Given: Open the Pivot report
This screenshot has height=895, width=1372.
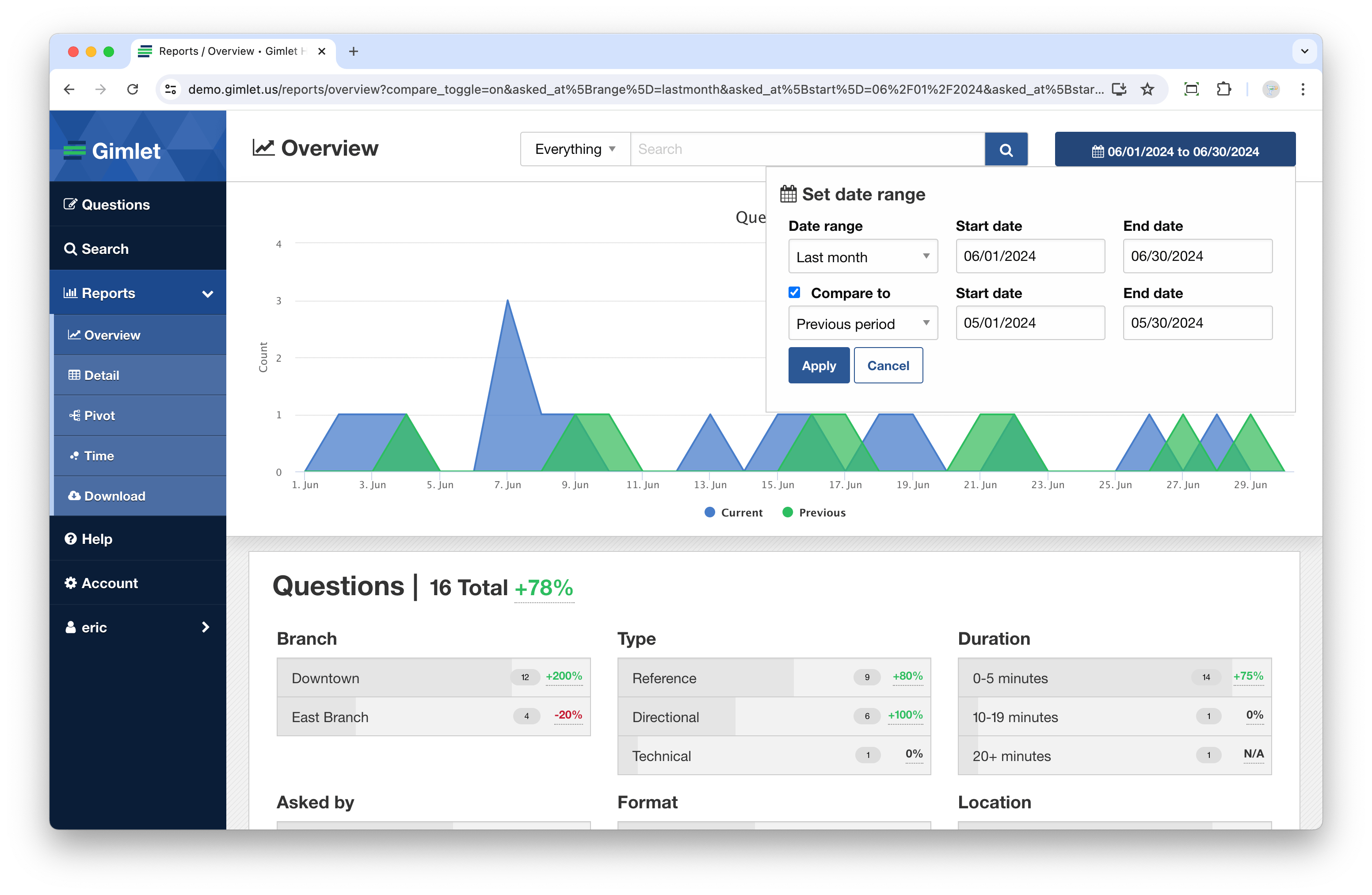Looking at the screenshot, I should (140, 415).
